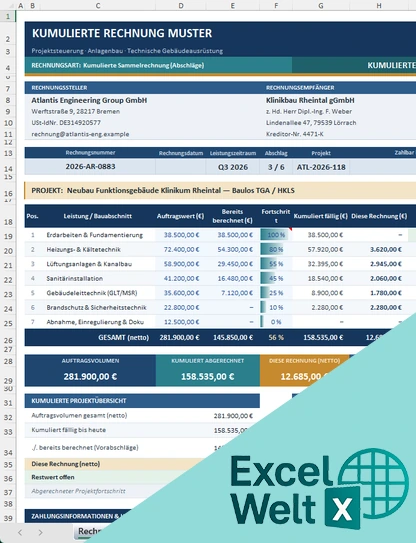This screenshot has height=543, width=416.
Task: Select column C header
Action: 98,6
